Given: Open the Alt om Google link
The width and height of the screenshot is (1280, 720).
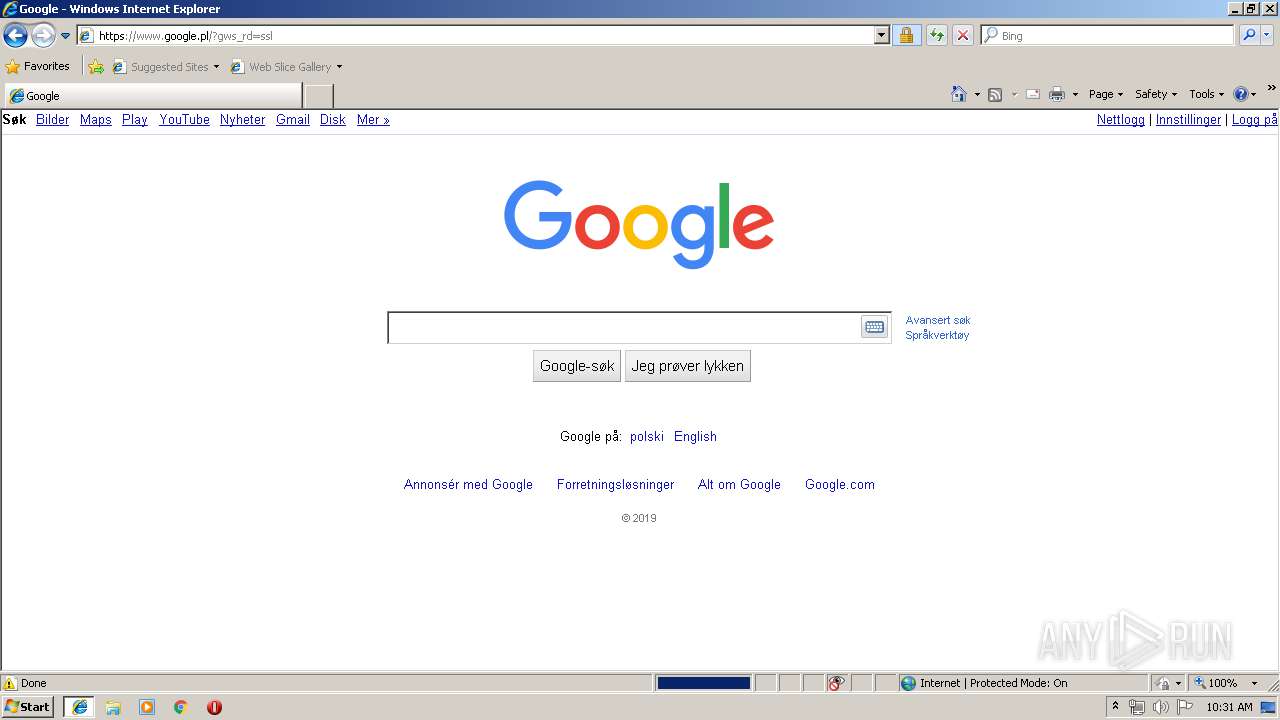Looking at the screenshot, I should click(x=739, y=485).
